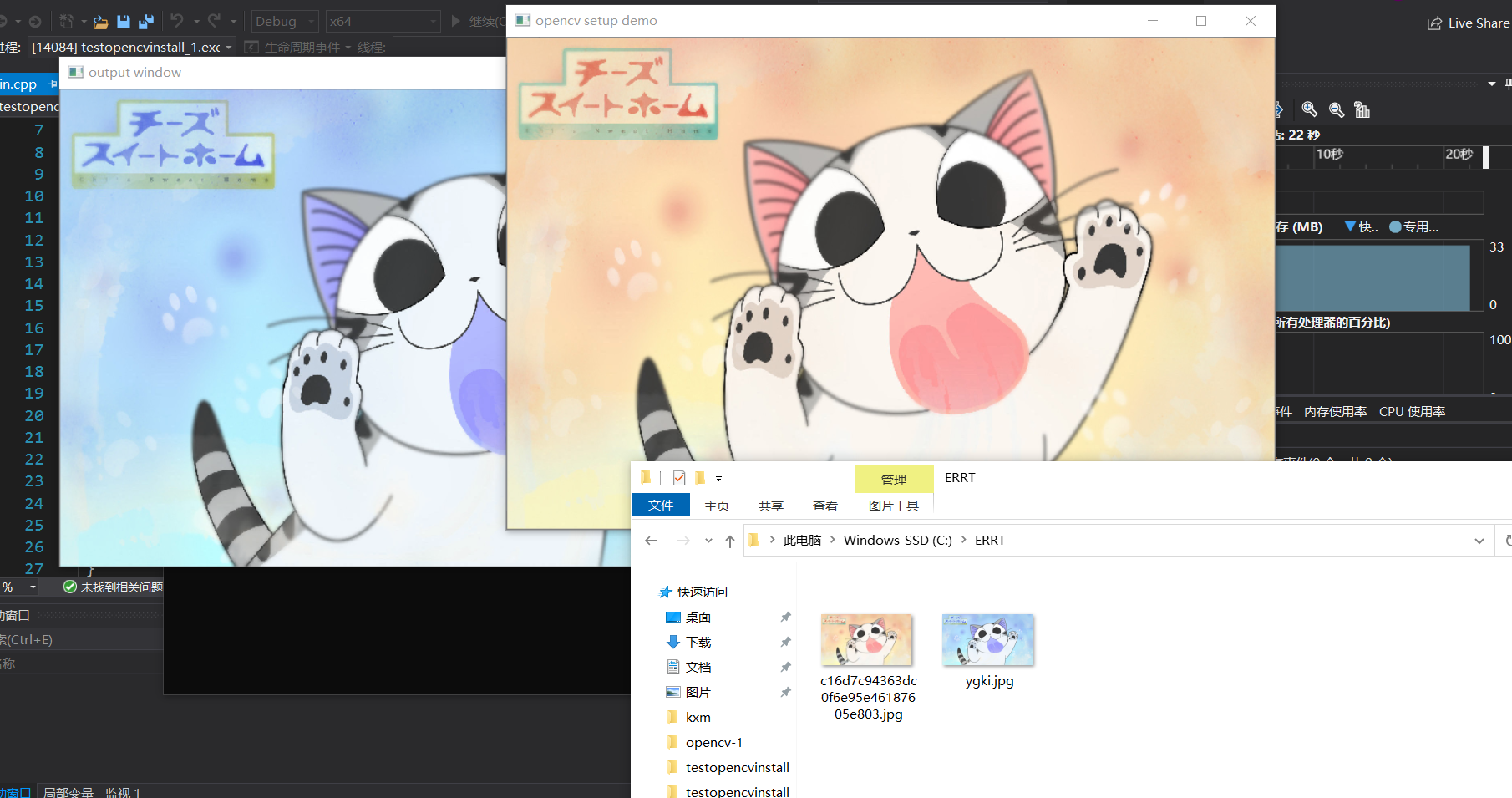This screenshot has width=1512, height=798.
Task: Select the ygki.jpg thumbnail
Action: [988, 640]
